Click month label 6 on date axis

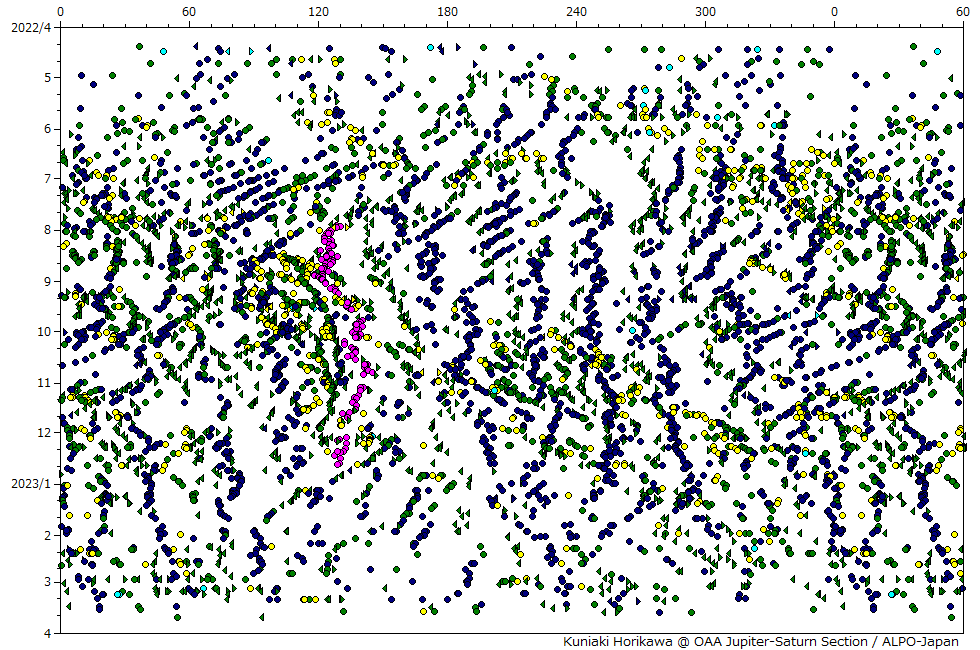tap(48, 129)
